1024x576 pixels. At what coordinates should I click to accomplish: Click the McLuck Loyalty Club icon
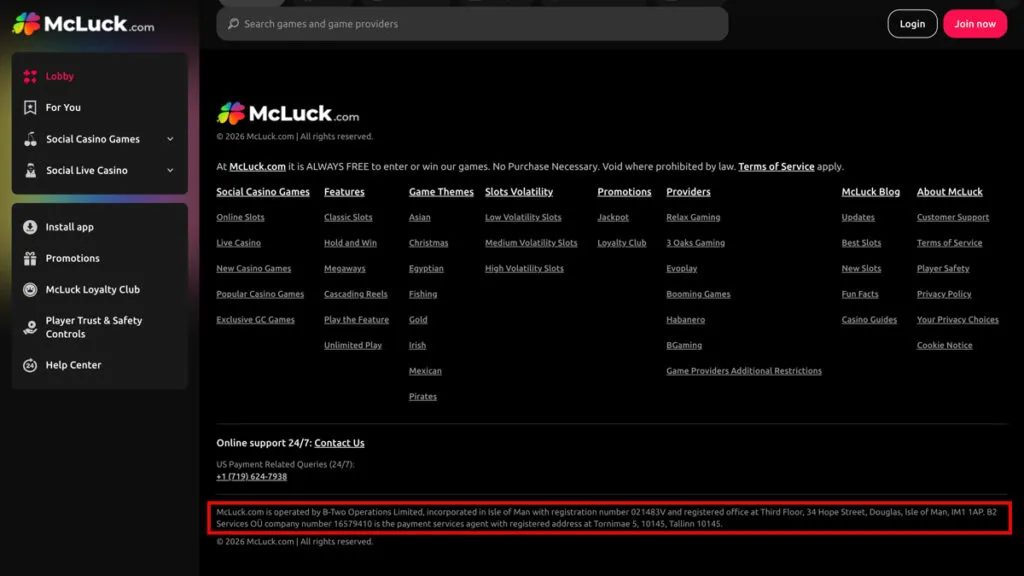pyautogui.click(x=30, y=290)
